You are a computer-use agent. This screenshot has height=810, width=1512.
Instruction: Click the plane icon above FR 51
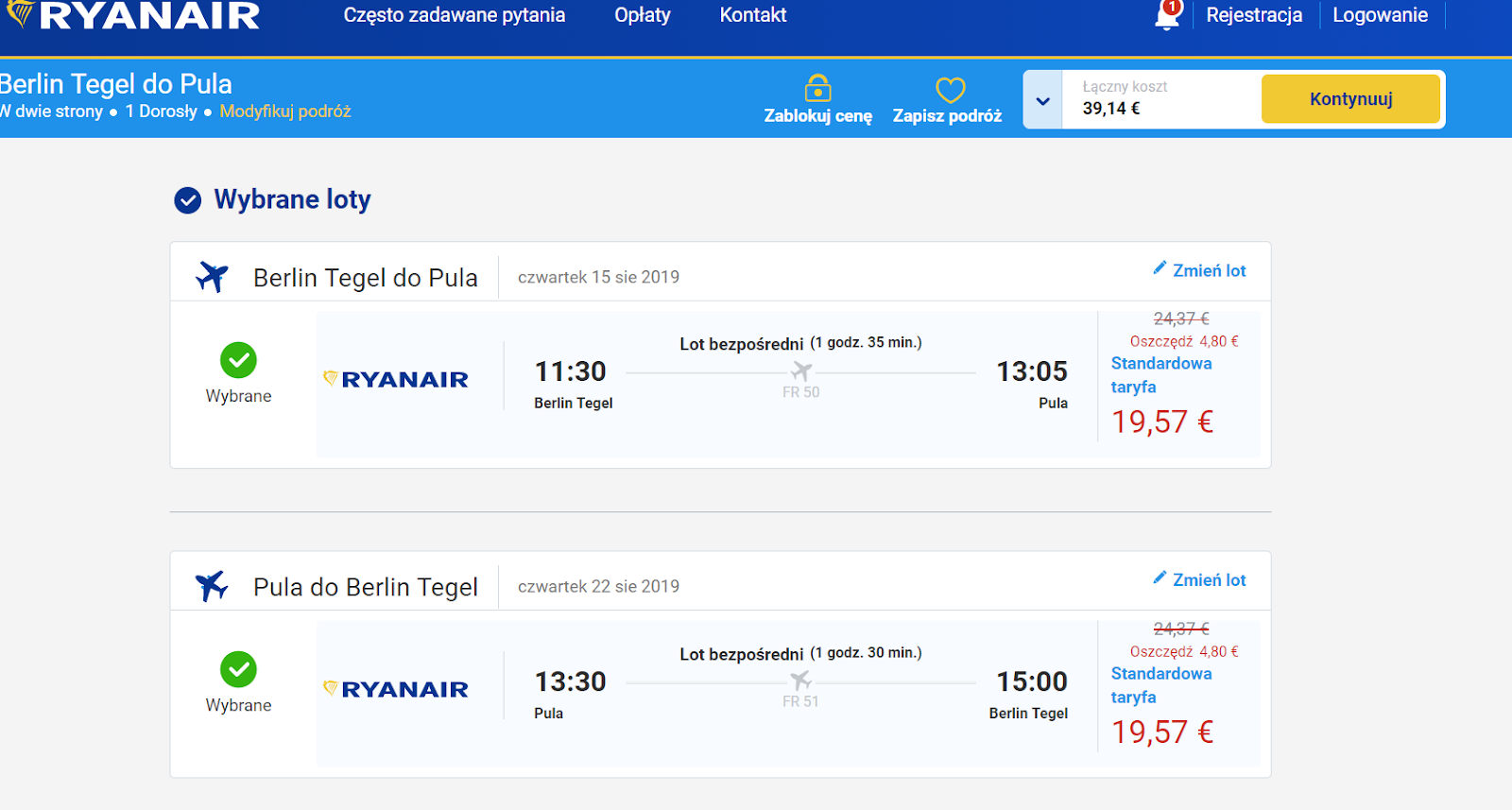pyautogui.click(x=800, y=681)
